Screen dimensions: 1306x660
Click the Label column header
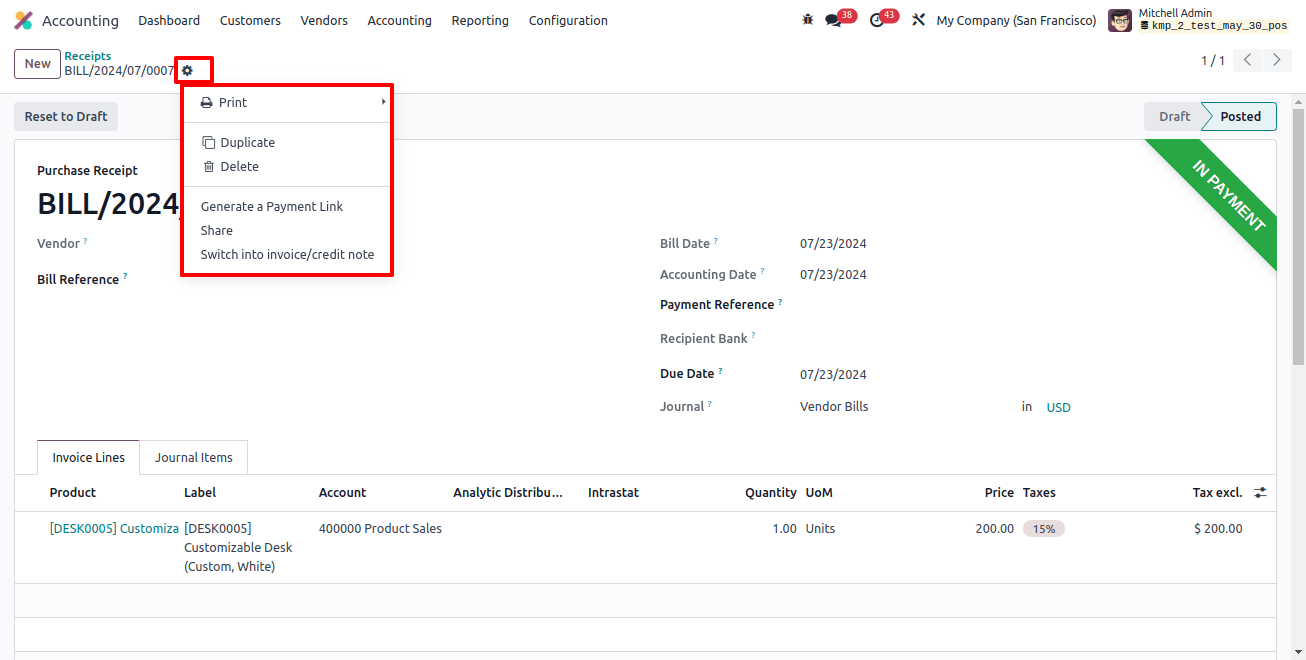(200, 492)
